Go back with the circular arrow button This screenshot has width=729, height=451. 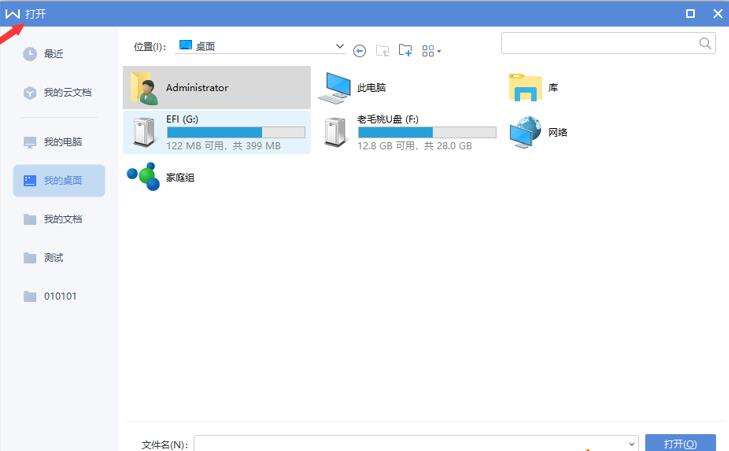(359, 51)
